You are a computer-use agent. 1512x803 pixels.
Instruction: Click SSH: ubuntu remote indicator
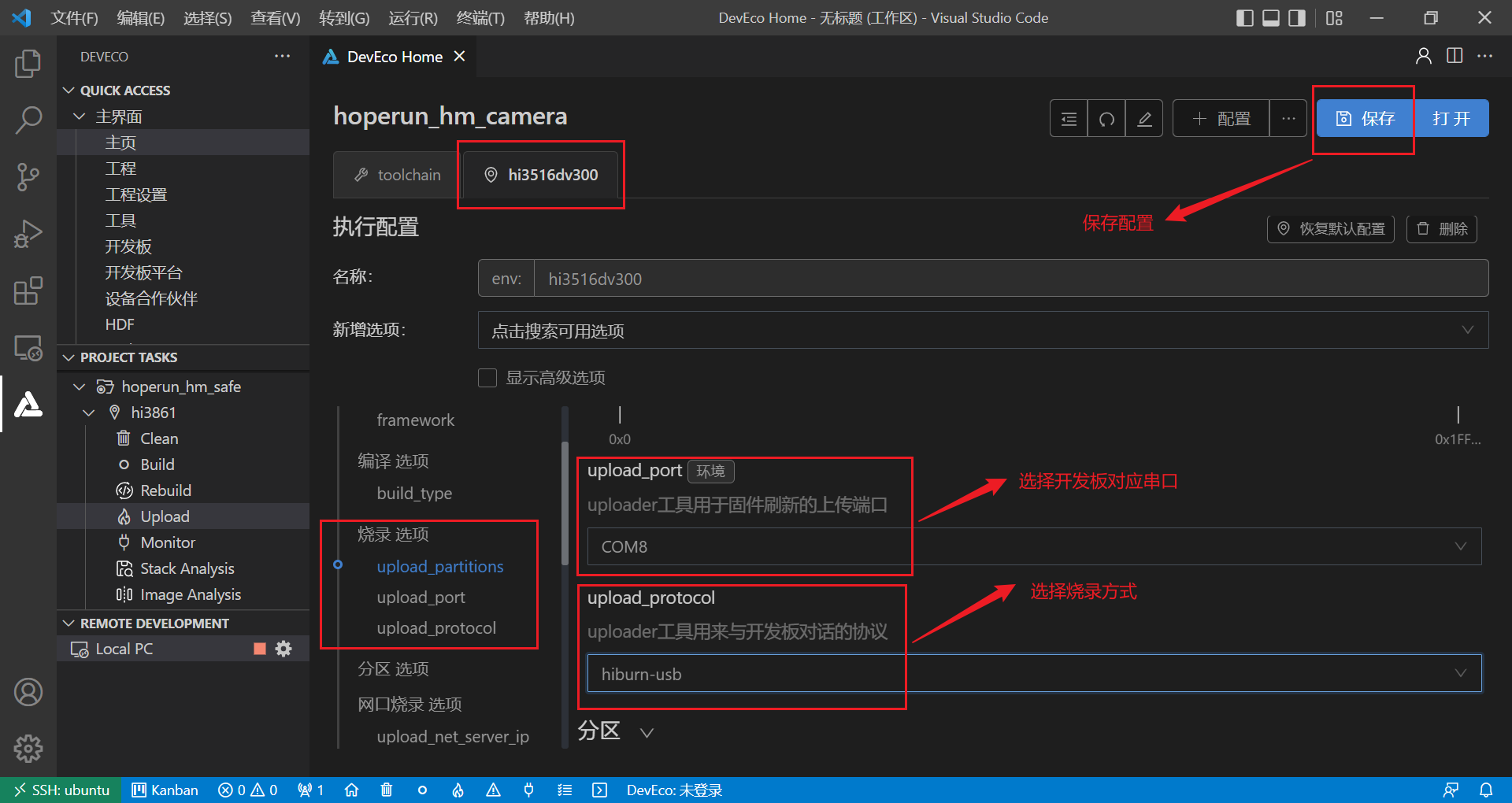click(x=62, y=790)
